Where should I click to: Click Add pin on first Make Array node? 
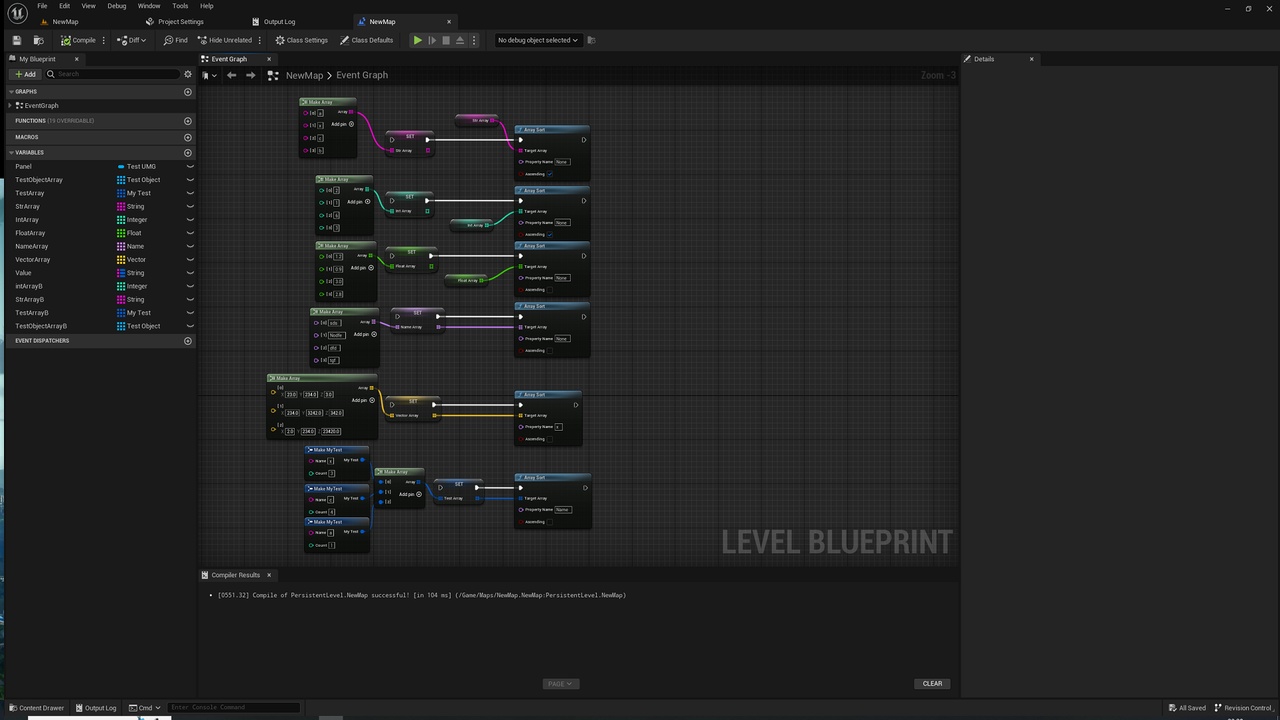click(342, 124)
